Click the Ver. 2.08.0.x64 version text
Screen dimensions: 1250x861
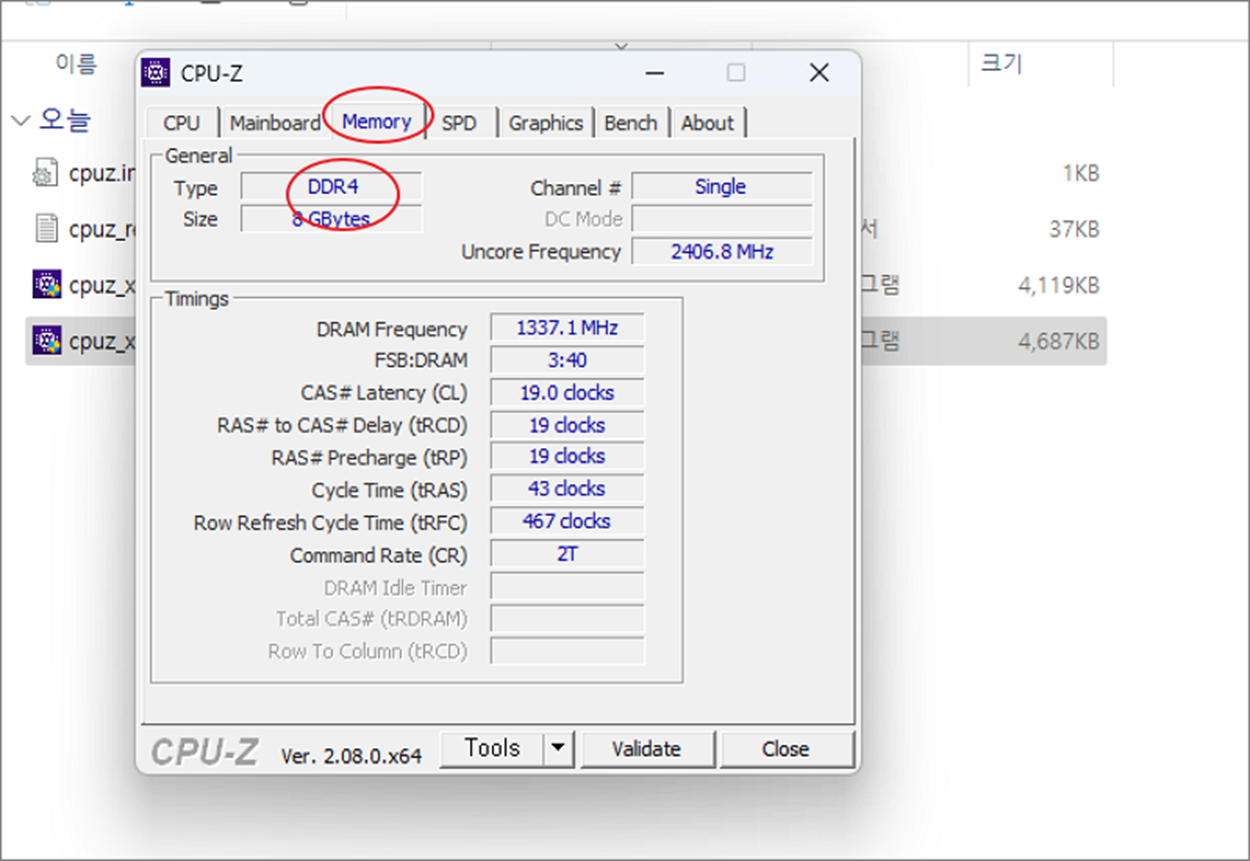(x=351, y=756)
